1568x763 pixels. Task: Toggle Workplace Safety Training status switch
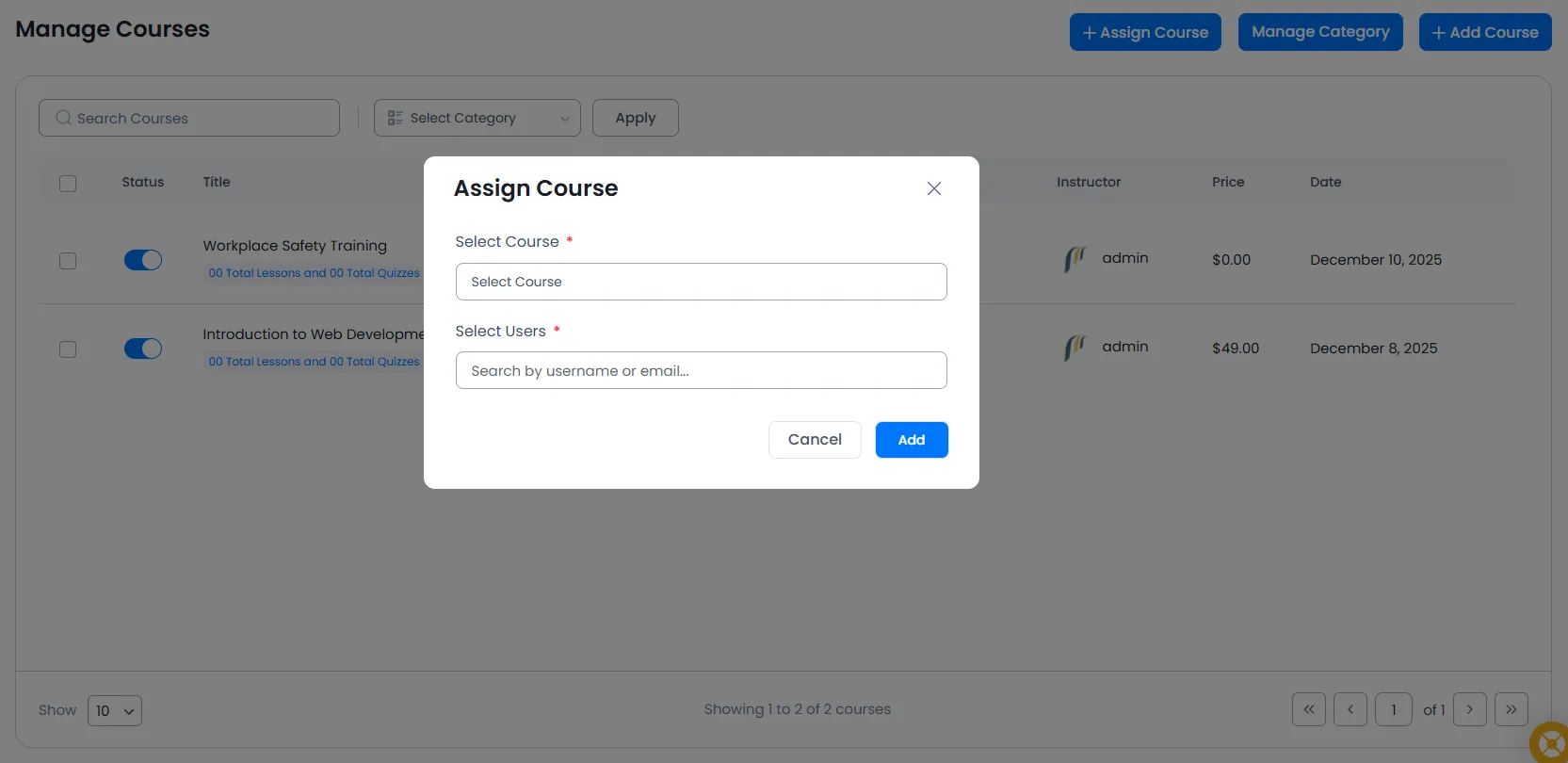tap(143, 260)
